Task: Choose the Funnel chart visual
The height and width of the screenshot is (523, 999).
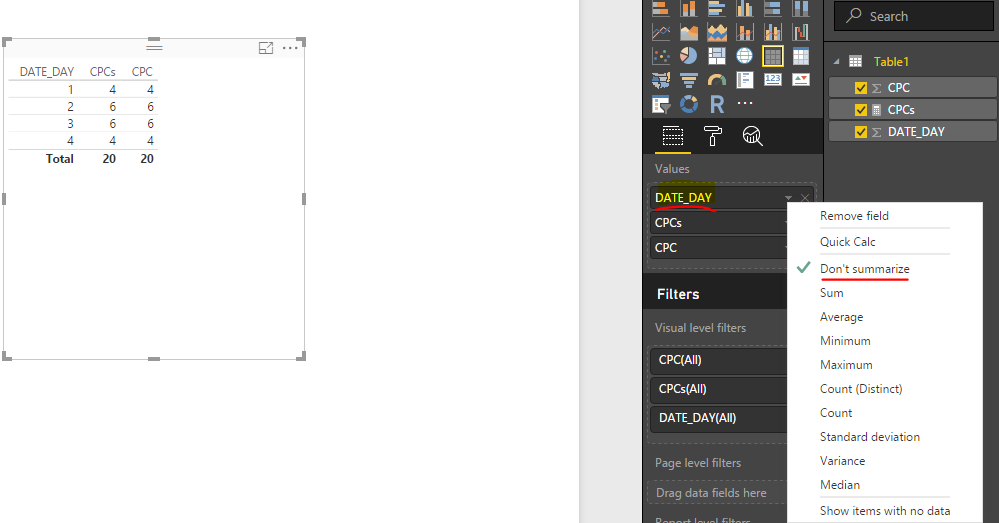Action: coord(688,80)
